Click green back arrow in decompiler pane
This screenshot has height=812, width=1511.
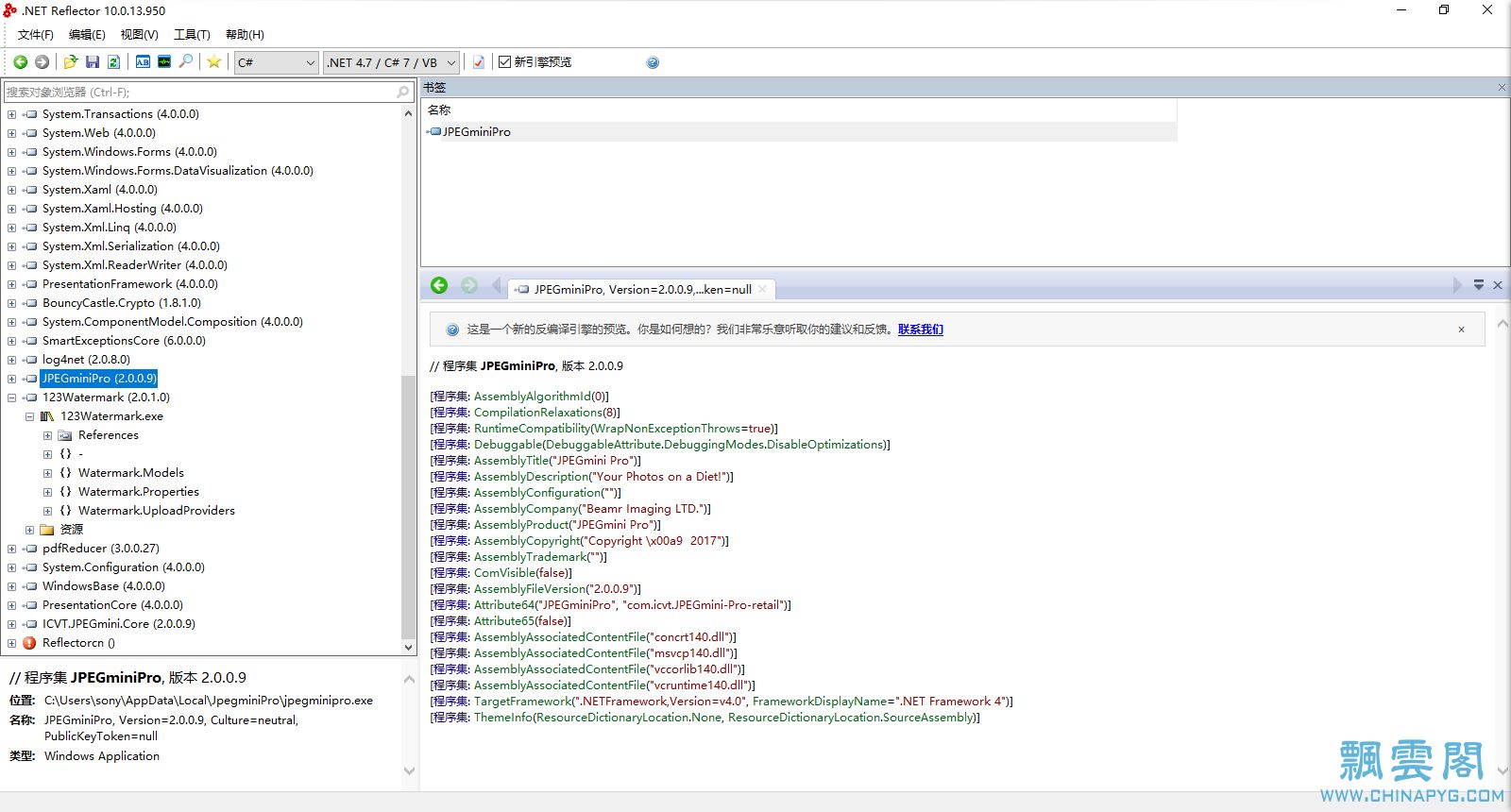tap(439, 285)
